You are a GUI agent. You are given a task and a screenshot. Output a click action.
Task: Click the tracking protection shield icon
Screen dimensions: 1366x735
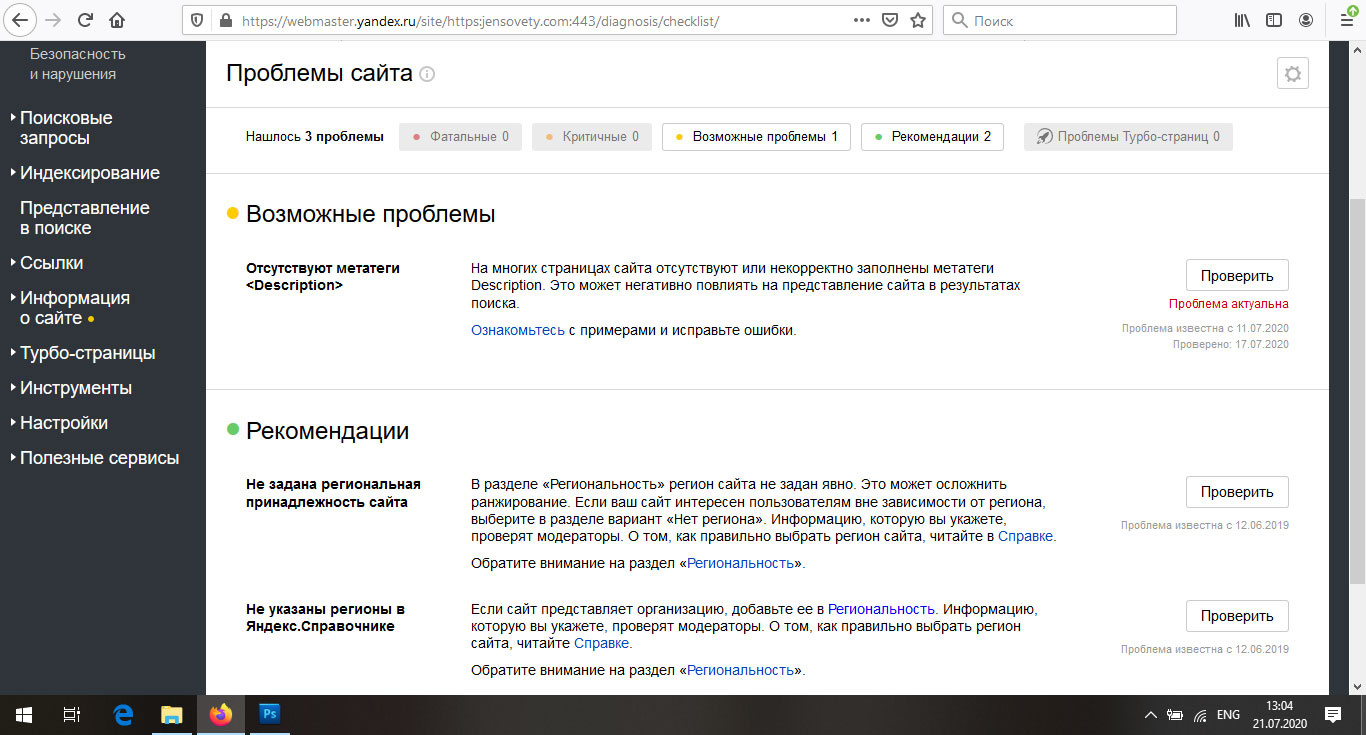[198, 20]
